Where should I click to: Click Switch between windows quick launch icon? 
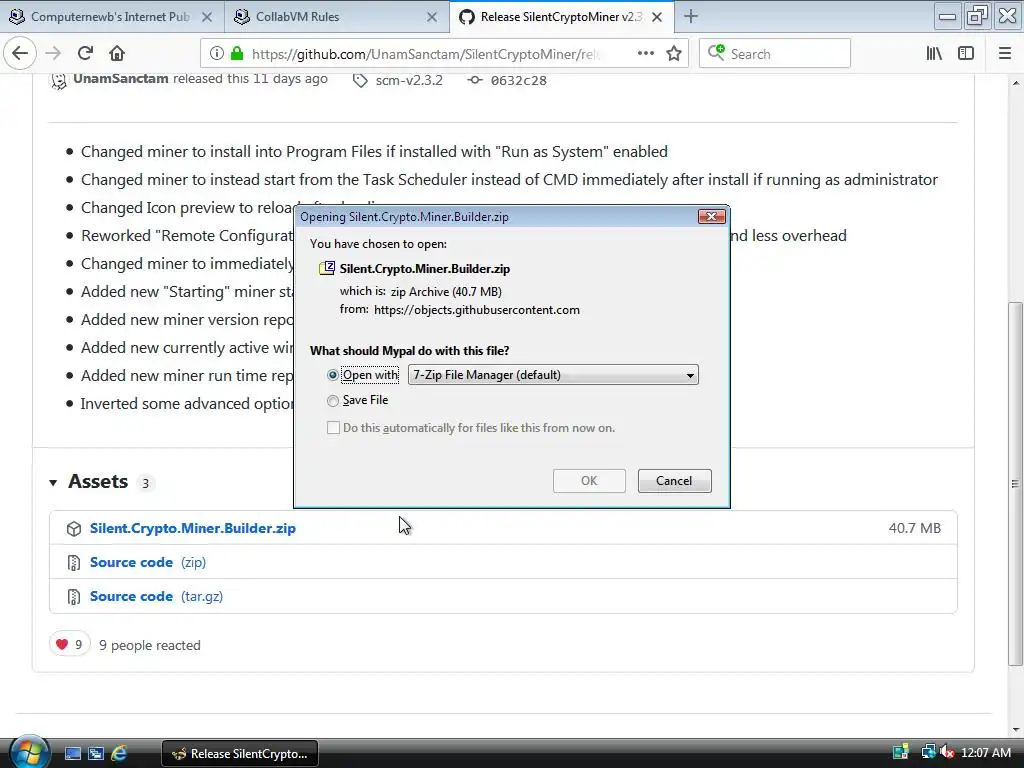(x=96, y=754)
